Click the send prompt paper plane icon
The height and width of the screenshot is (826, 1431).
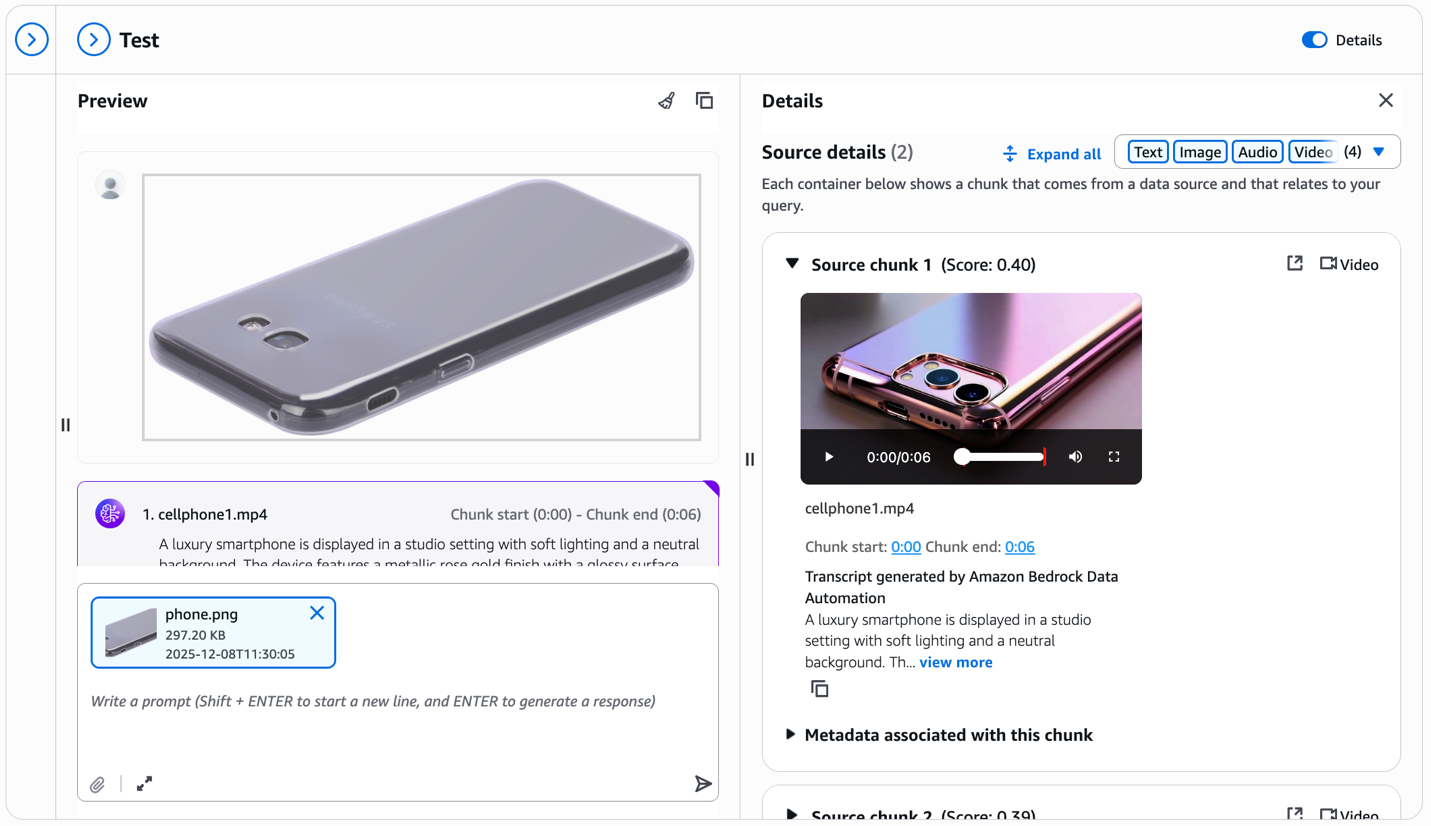[703, 784]
